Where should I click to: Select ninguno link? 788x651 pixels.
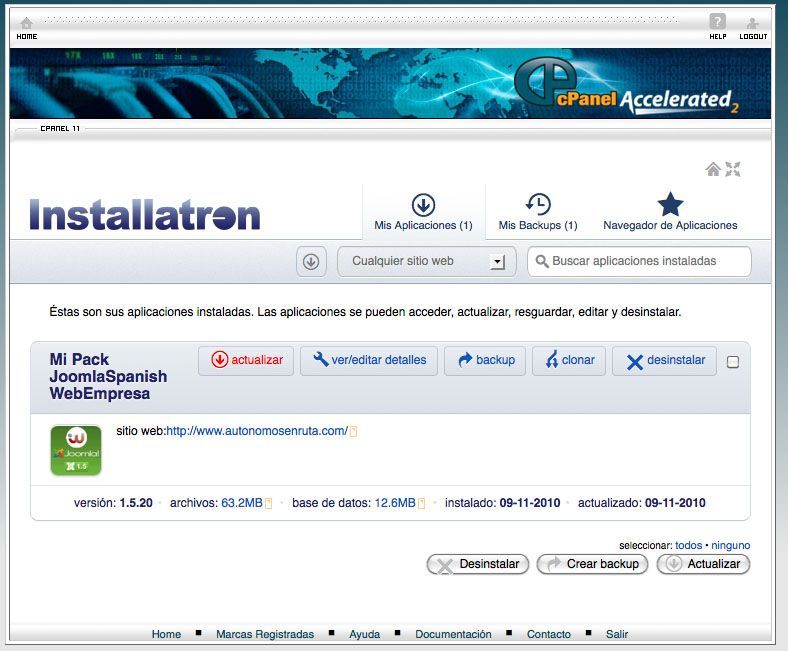tap(731, 545)
